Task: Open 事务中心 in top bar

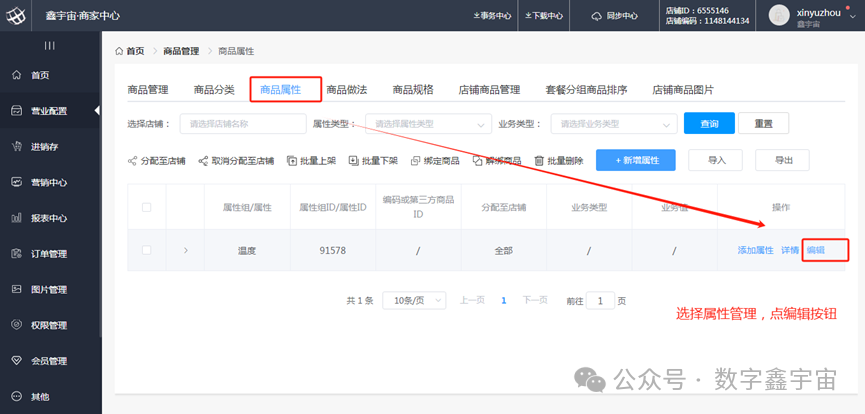Action: coord(492,16)
